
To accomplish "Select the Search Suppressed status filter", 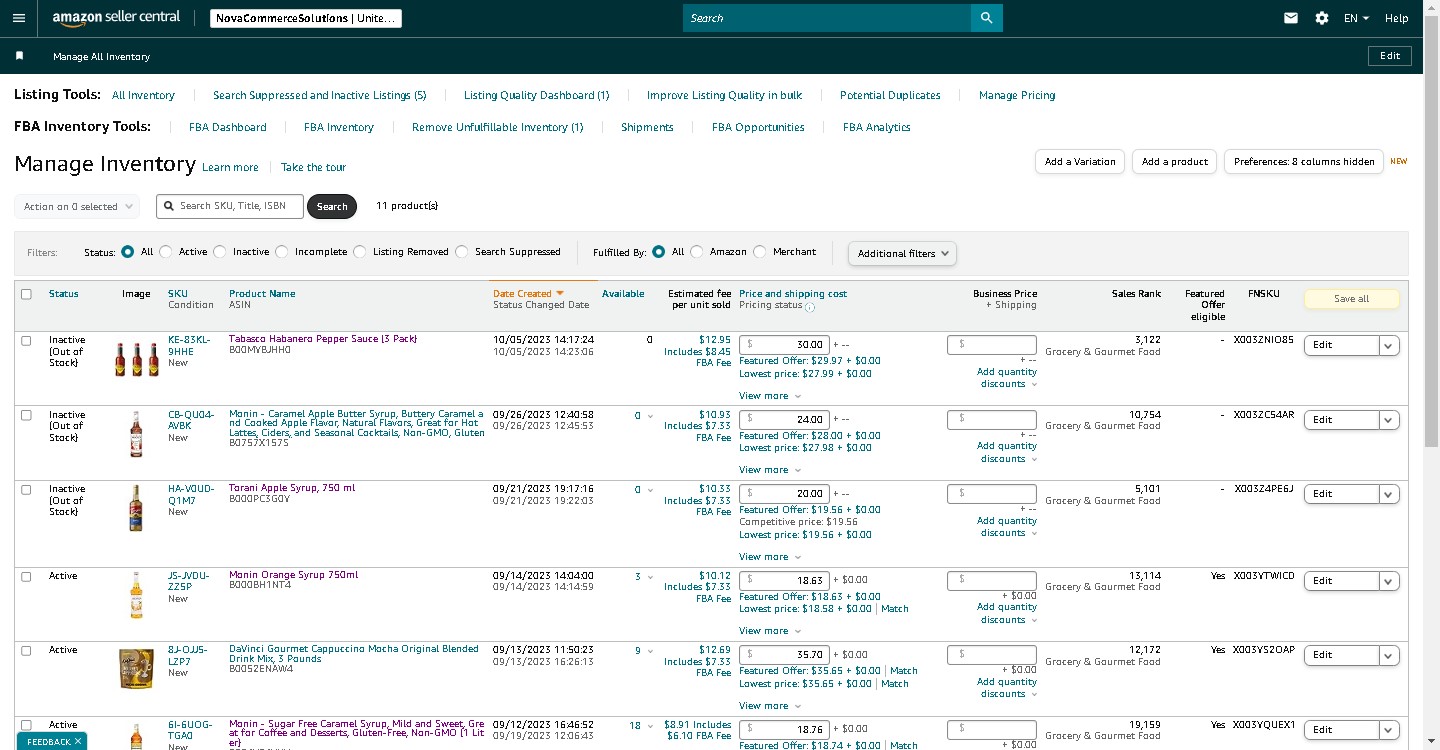I will pyautogui.click(x=462, y=252).
